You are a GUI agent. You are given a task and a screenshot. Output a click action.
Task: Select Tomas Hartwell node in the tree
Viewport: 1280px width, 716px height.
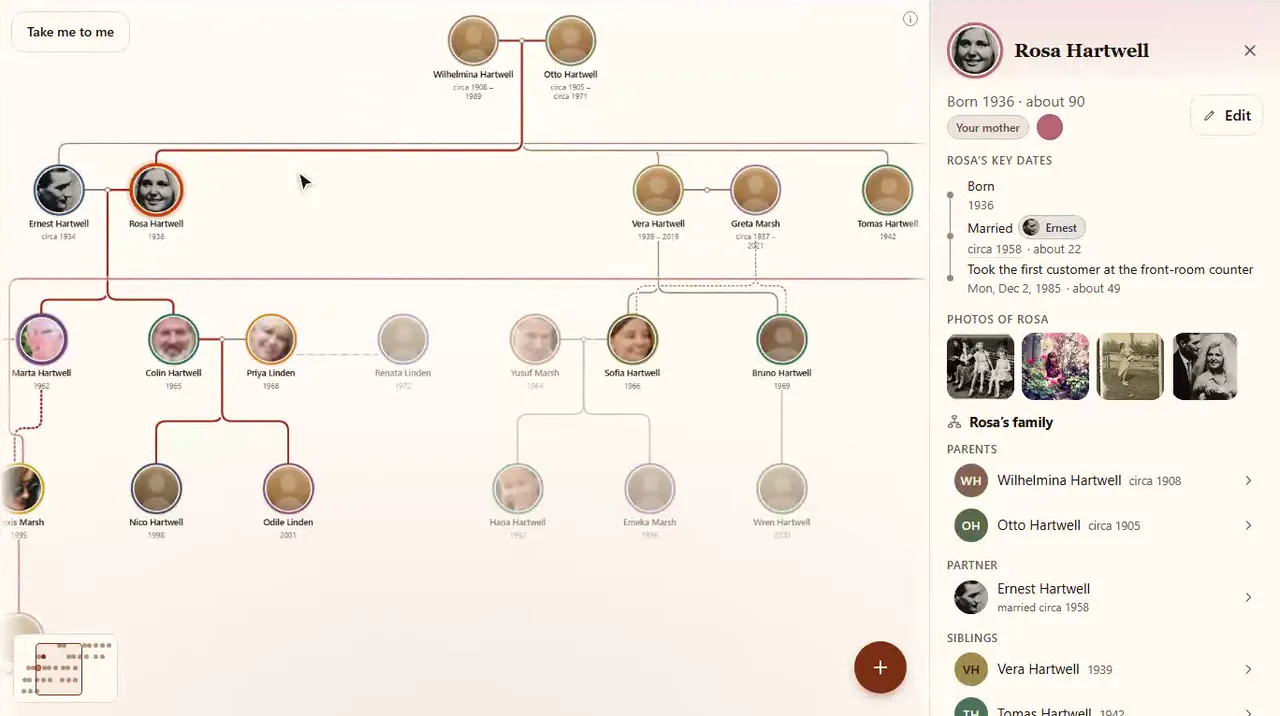(887, 190)
